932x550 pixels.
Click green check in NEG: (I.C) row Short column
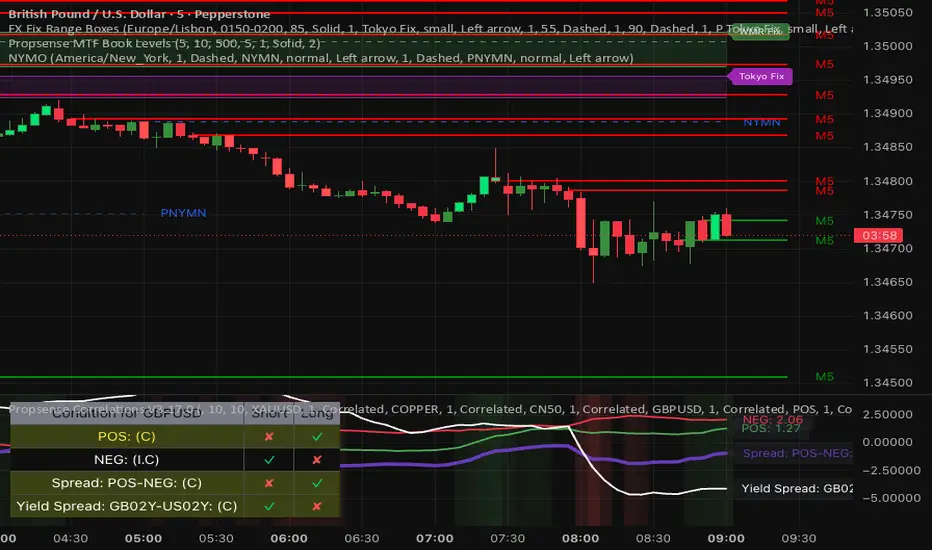pyautogui.click(x=269, y=460)
